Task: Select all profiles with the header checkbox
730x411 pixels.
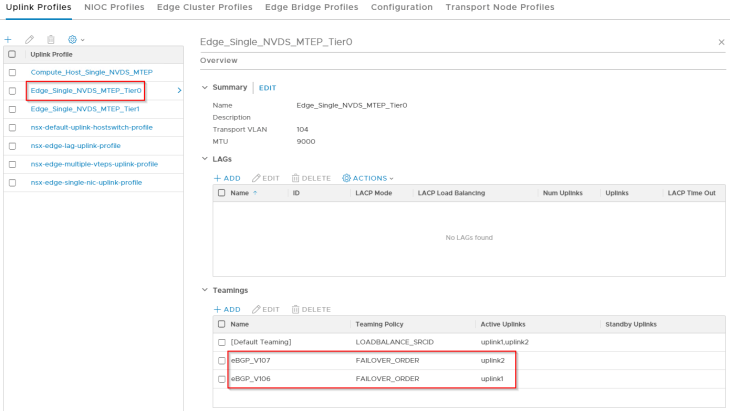Action: [x=12, y=54]
